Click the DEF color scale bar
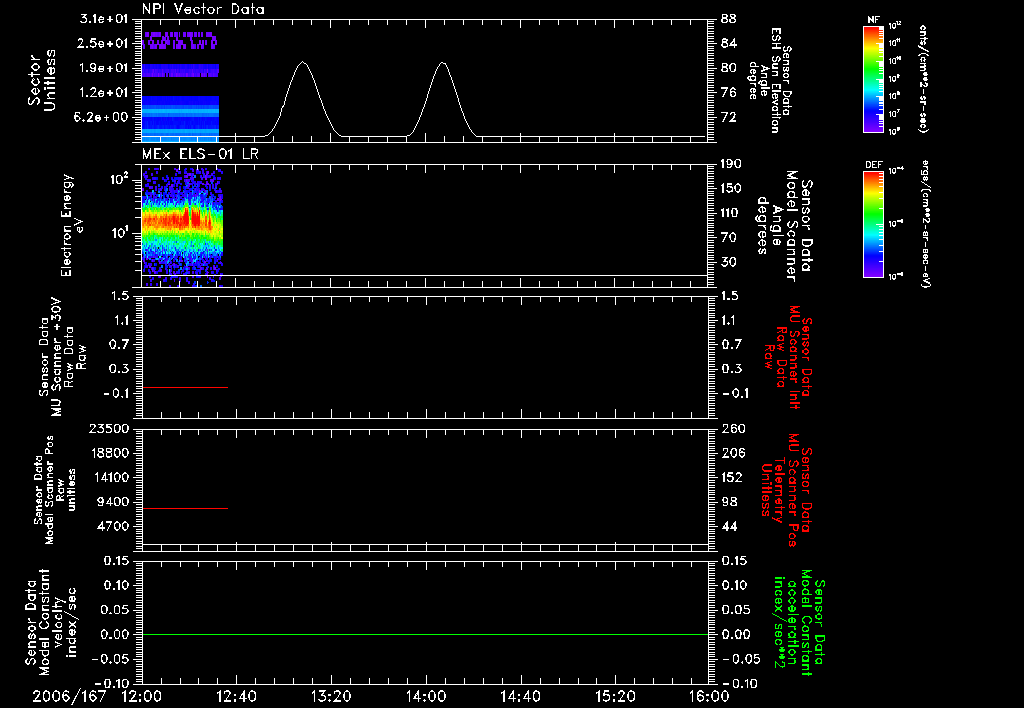Viewport: 1024px width, 708px height. [x=873, y=224]
